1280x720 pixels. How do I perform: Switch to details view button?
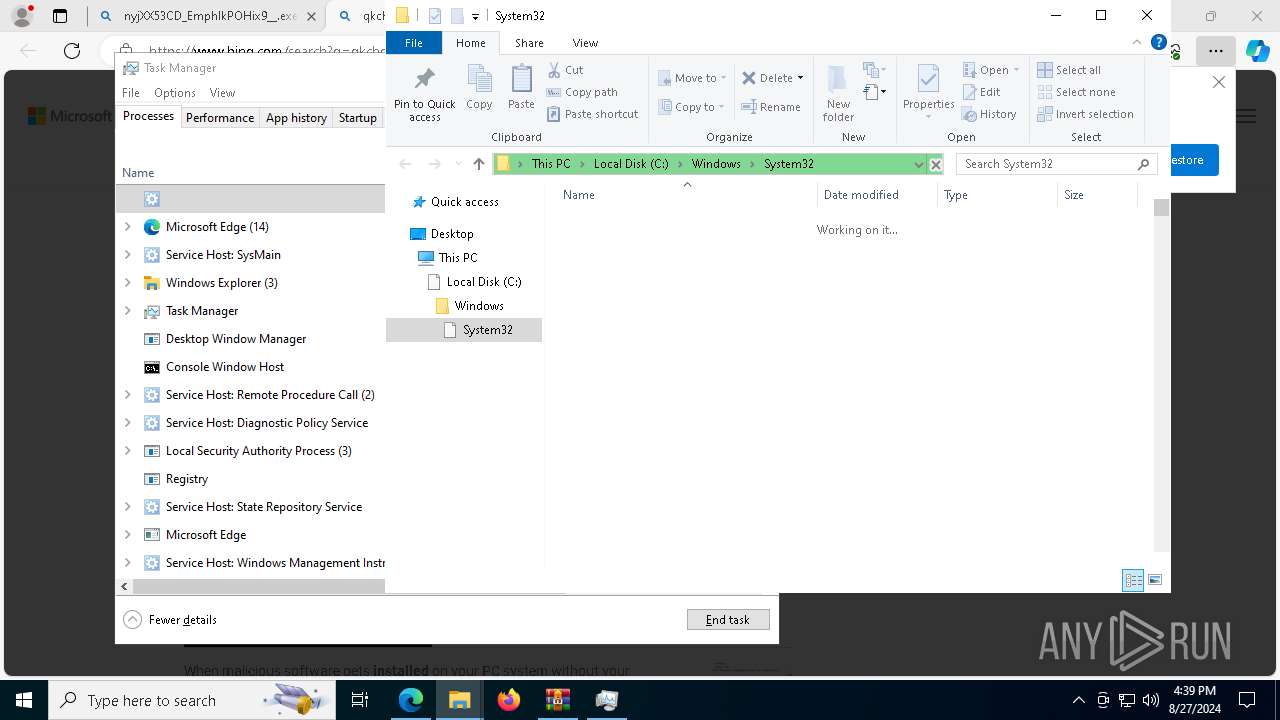click(1133, 580)
